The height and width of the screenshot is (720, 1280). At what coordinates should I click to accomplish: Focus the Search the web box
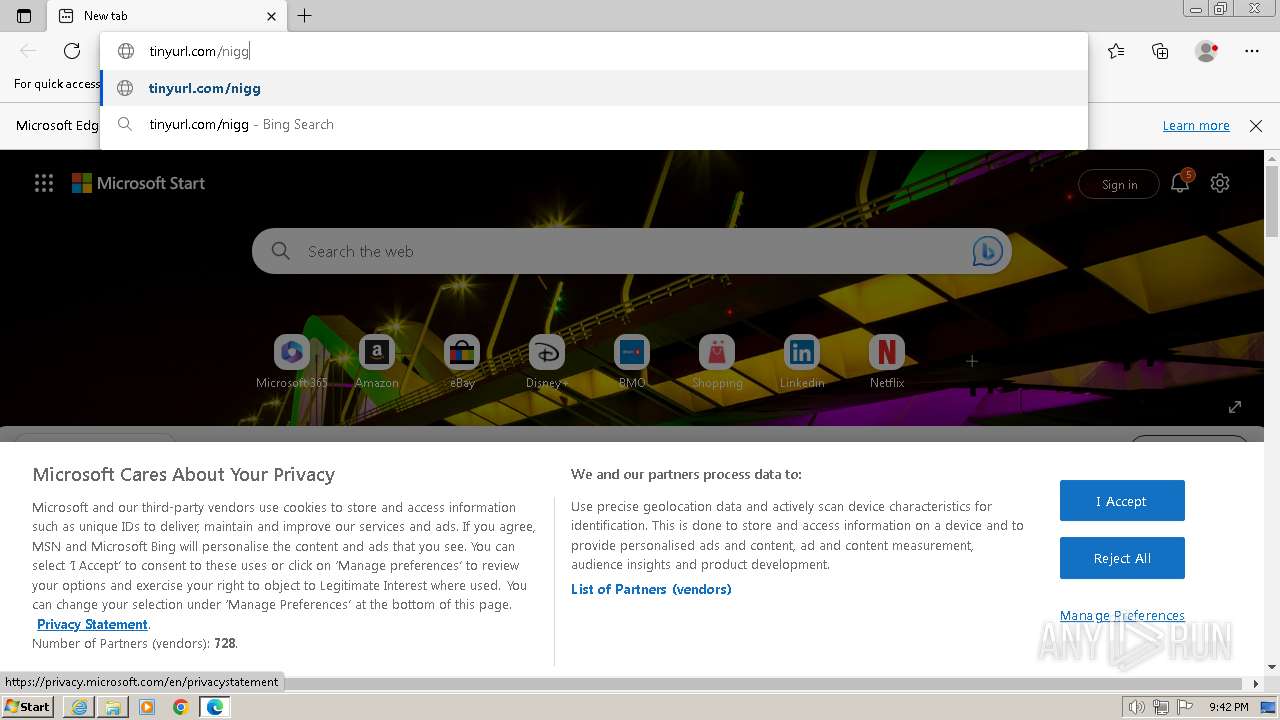coord(630,252)
